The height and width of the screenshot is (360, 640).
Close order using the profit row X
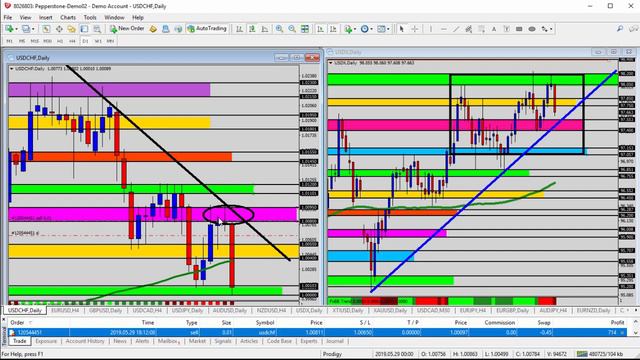(x=622, y=333)
